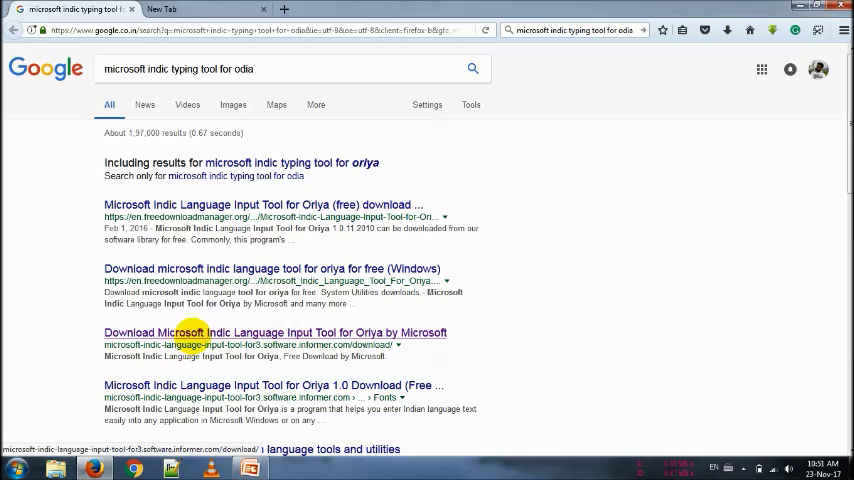Open 'Download microsoft indic language tool for oriya for free (Windows)'
This screenshot has height=480, width=854.
tap(272, 269)
